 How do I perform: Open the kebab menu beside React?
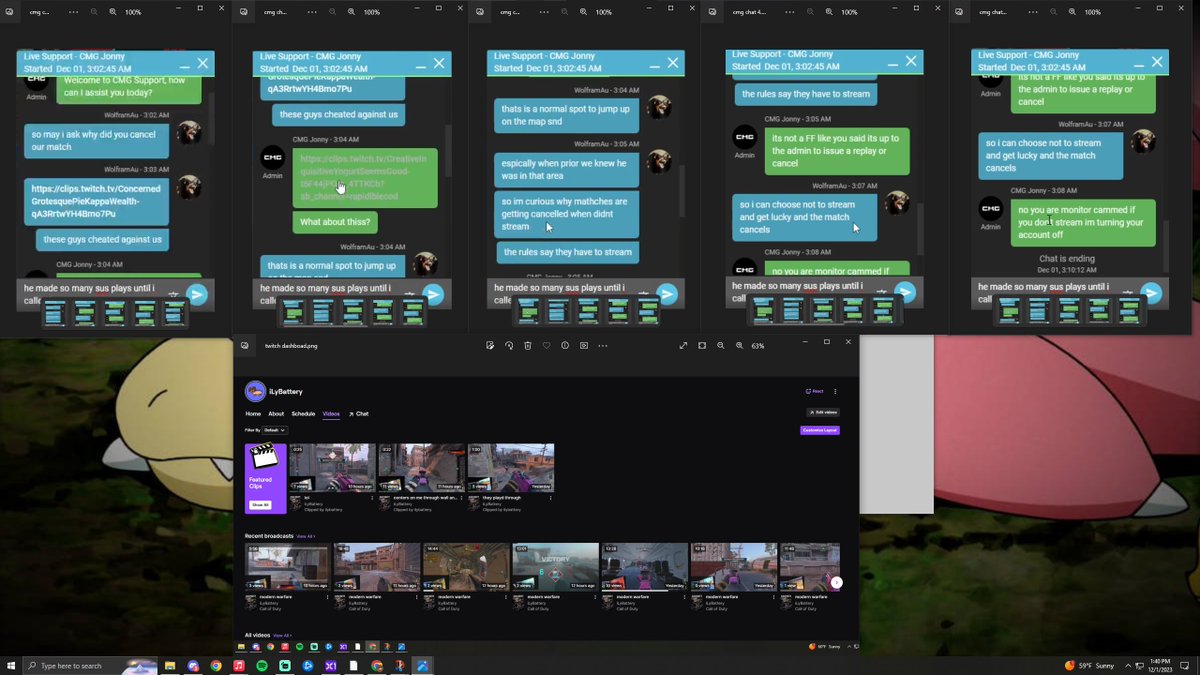click(835, 391)
